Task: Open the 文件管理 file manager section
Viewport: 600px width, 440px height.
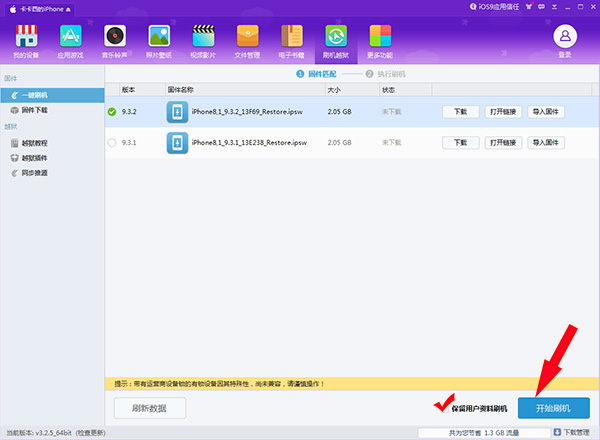Action: pyautogui.click(x=247, y=41)
